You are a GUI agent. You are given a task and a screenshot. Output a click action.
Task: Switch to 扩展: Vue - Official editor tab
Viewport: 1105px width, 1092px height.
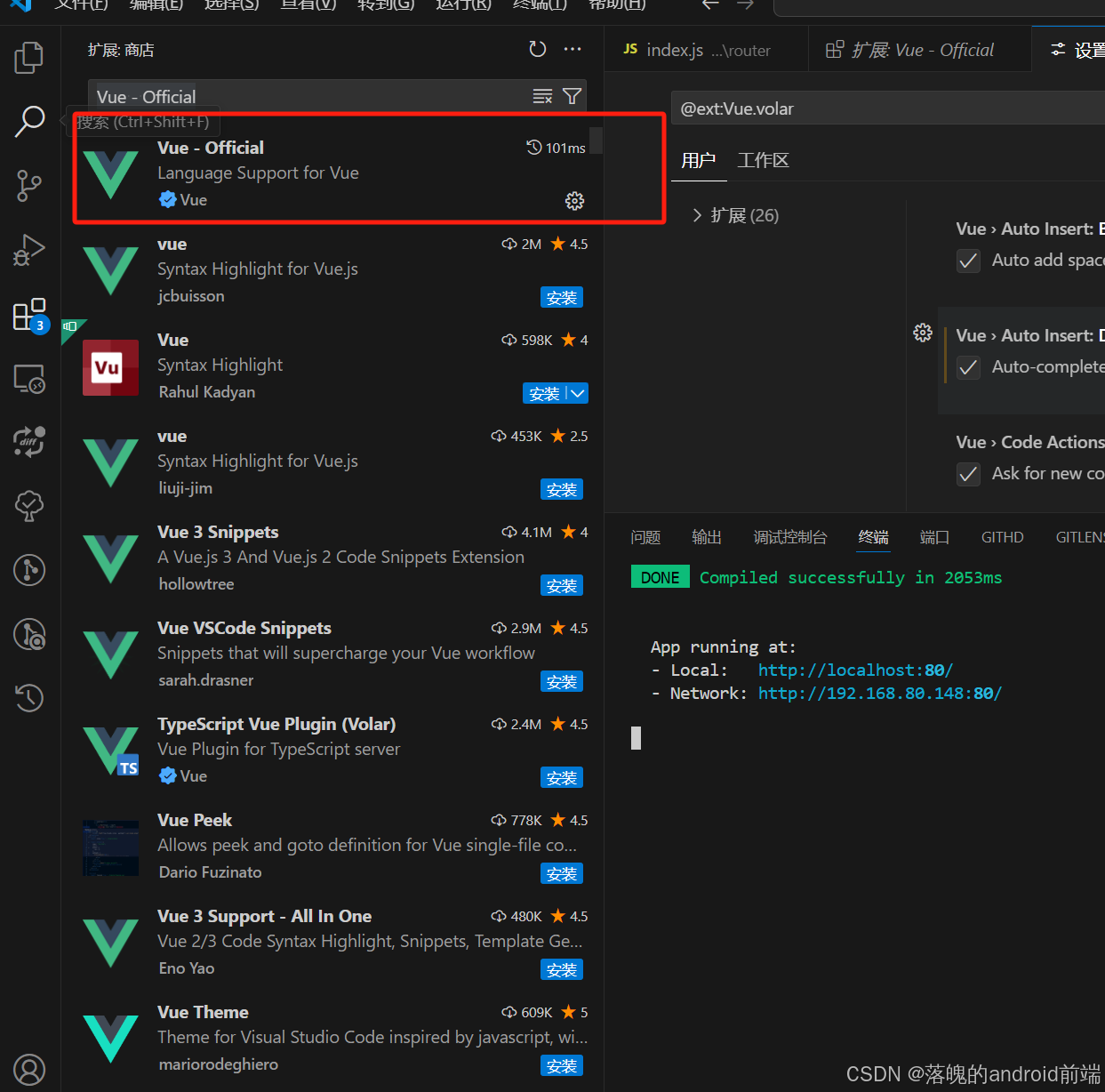(x=920, y=50)
